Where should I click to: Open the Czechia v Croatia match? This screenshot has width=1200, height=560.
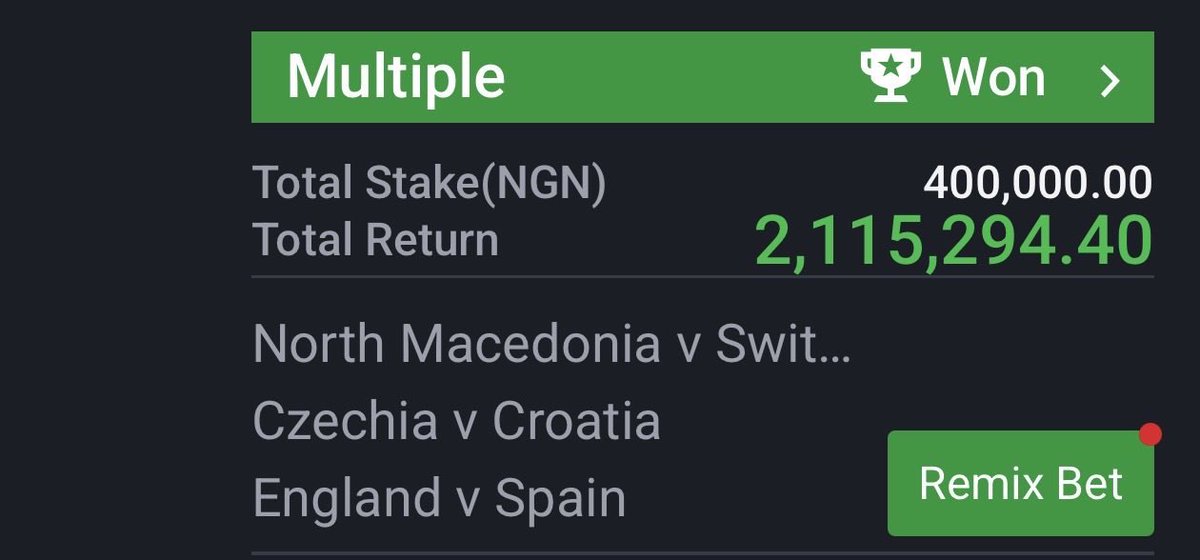click(x=457, y=421)
